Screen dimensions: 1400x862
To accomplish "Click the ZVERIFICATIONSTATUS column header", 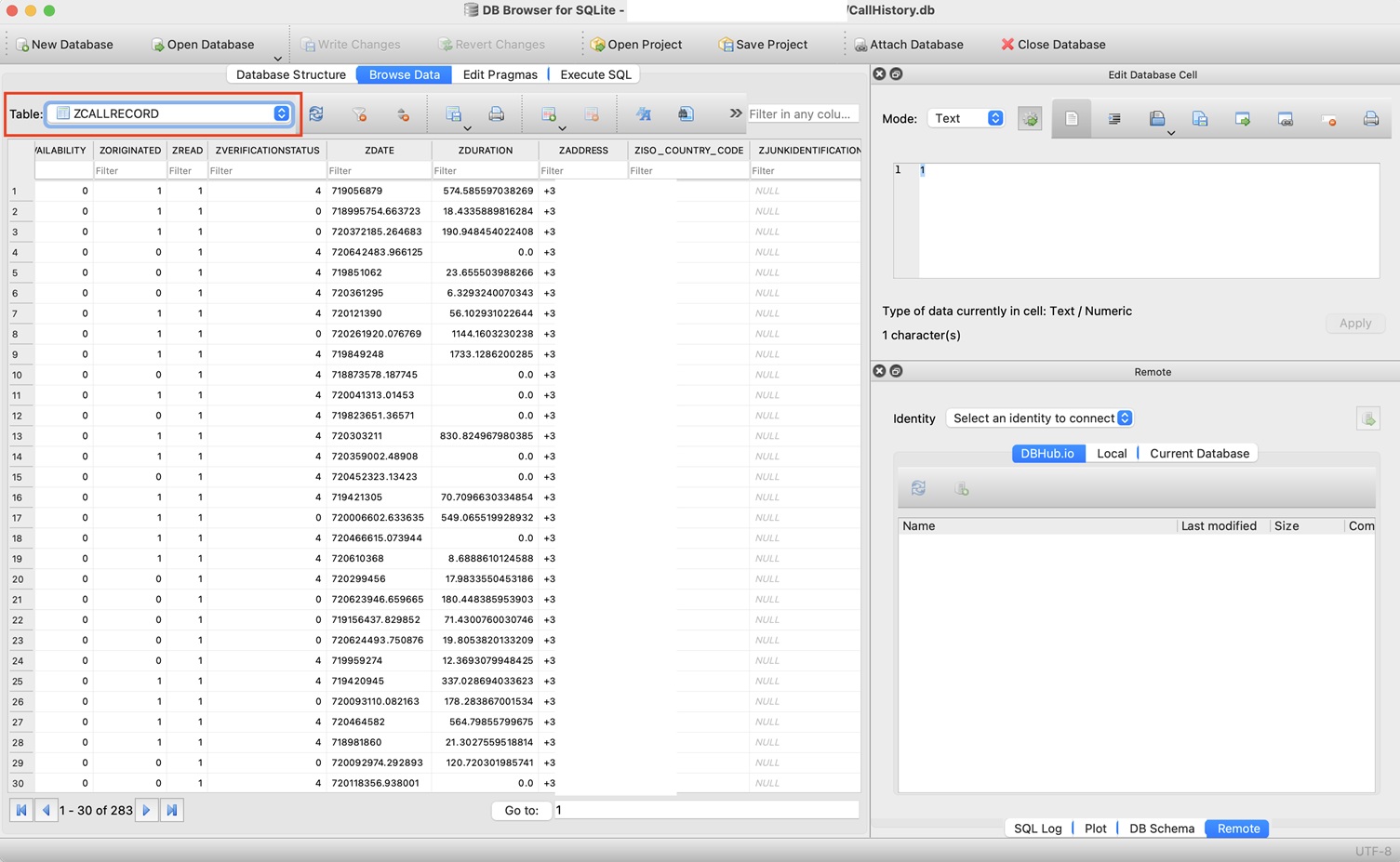I will tap(267, 150).
